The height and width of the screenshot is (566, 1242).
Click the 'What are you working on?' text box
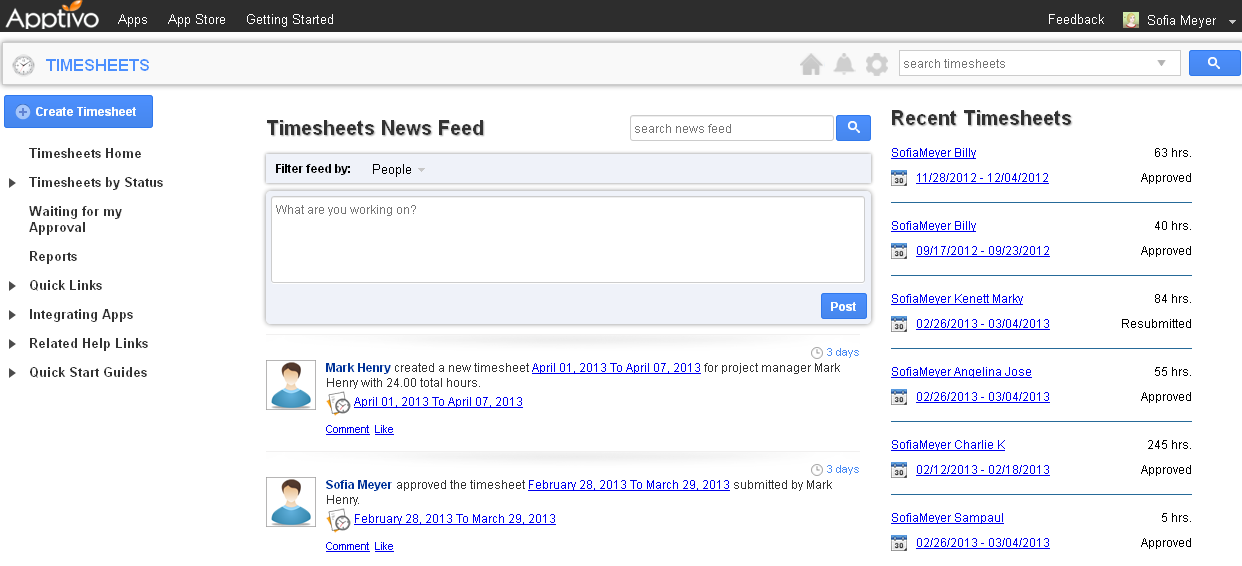click(567, 239)
